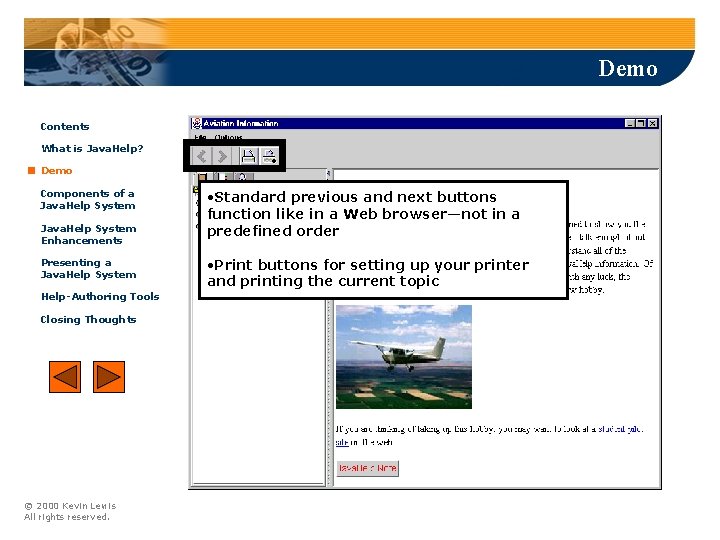Jump to Closing Thoughts section

(x=88, y=320)
